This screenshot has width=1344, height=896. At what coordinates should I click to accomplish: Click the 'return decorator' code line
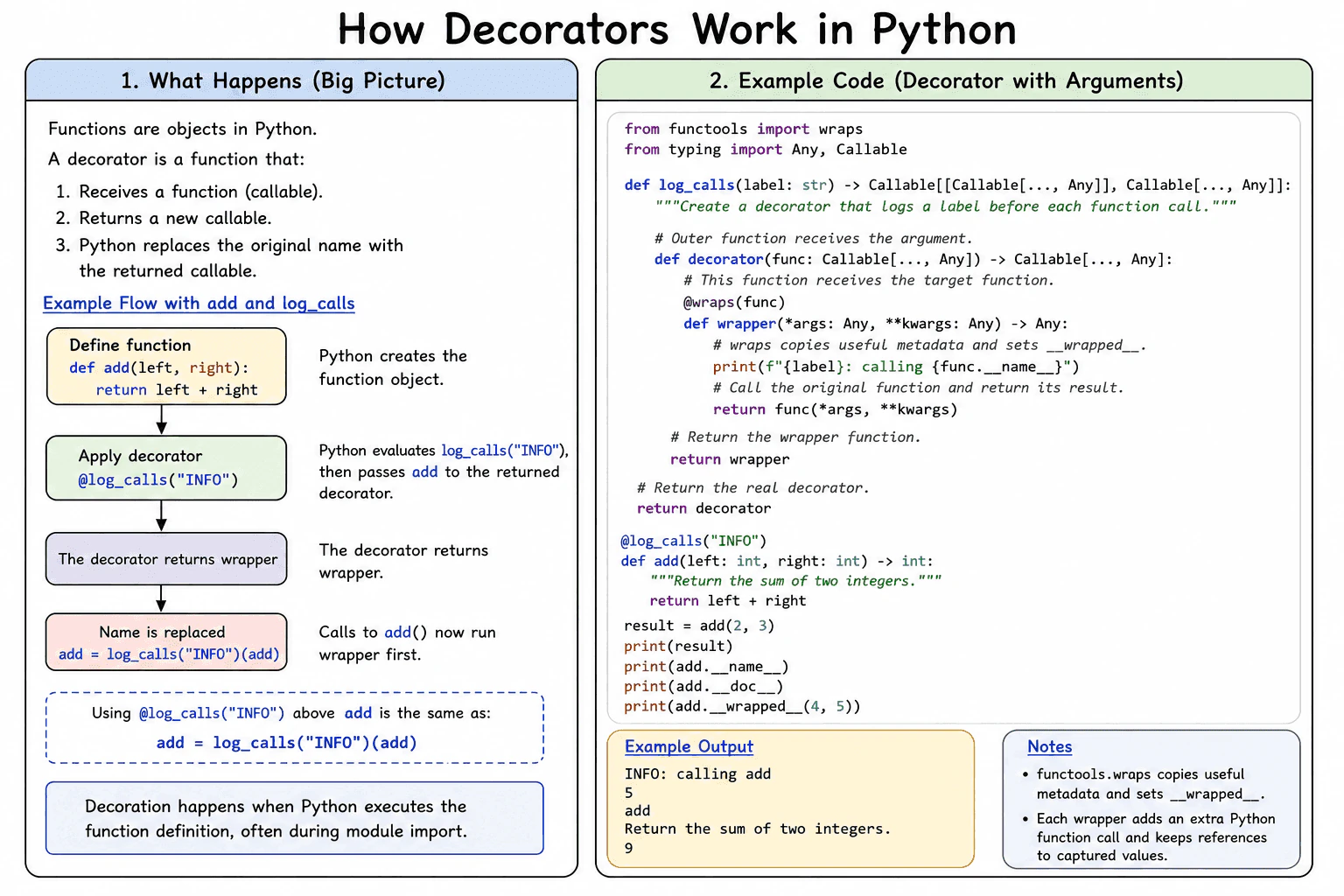pyautogui.click(x=704, y=508)
